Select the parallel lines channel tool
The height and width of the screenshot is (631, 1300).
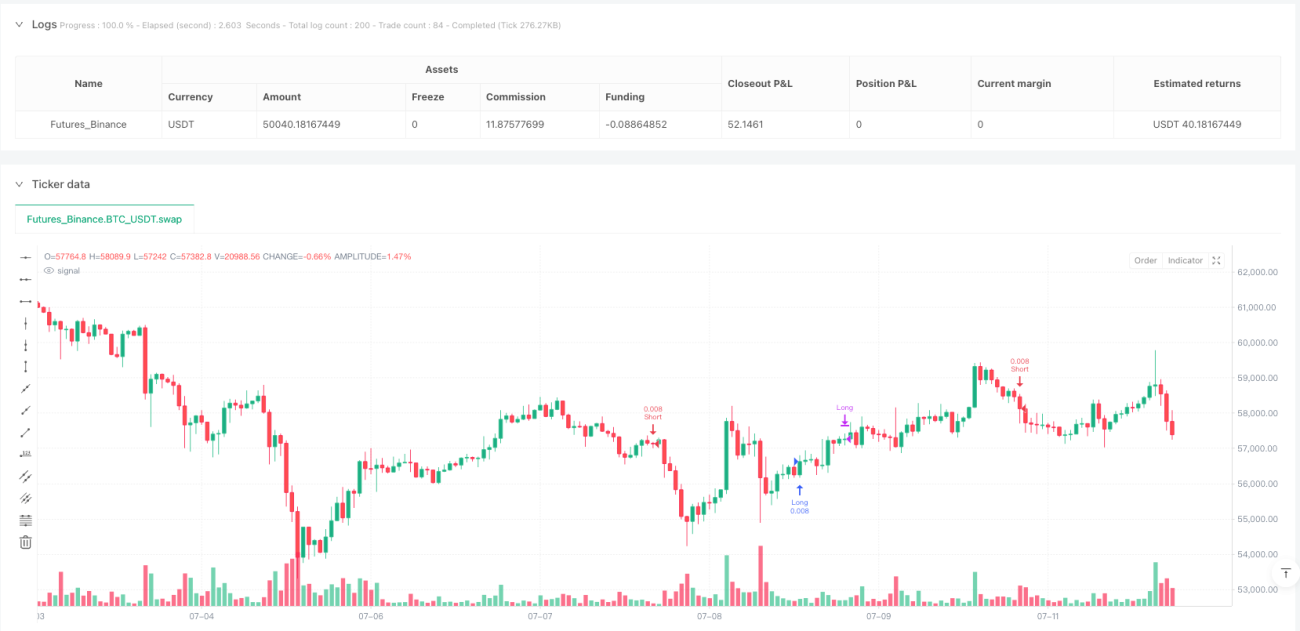pyautogui.click(x=26, y=476)
